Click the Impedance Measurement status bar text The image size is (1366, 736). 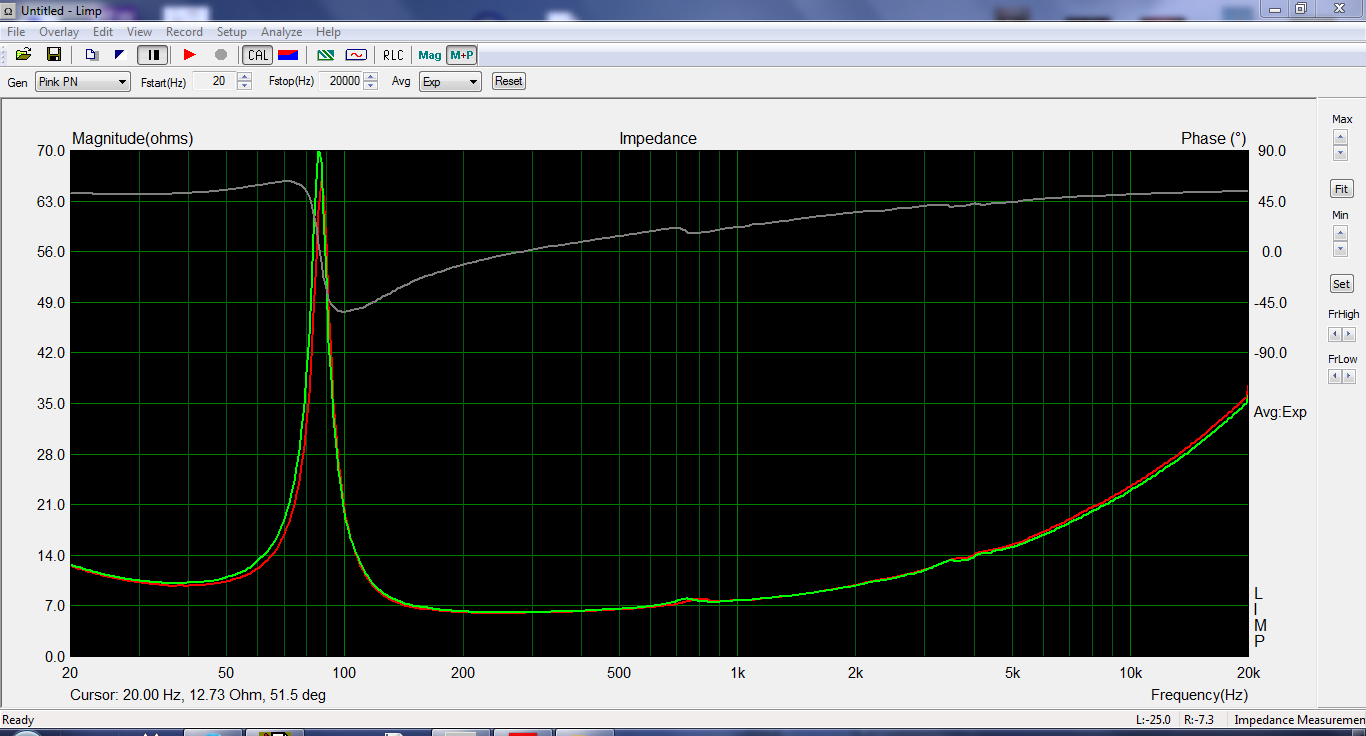coord(1299,720)
